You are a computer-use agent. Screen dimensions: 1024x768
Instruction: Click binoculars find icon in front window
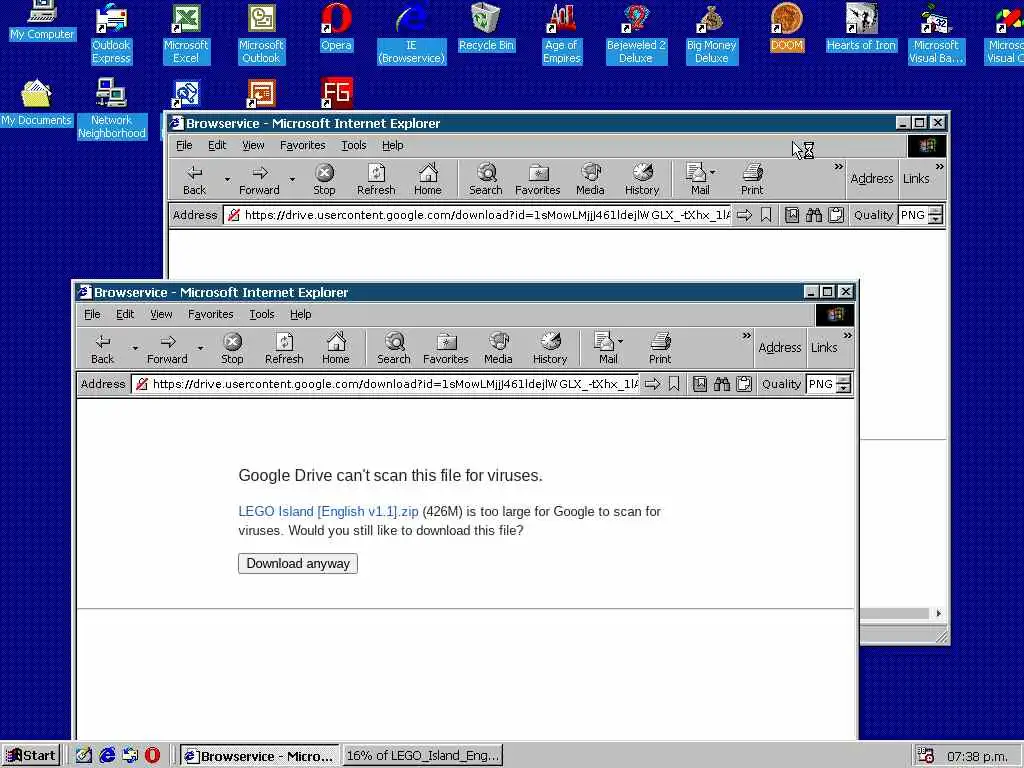(722, 384)
